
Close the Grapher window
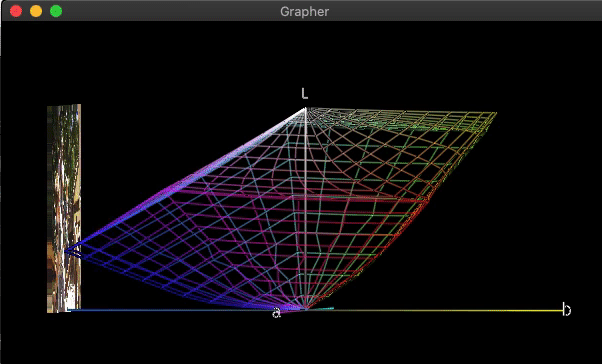tap(16, 11)
